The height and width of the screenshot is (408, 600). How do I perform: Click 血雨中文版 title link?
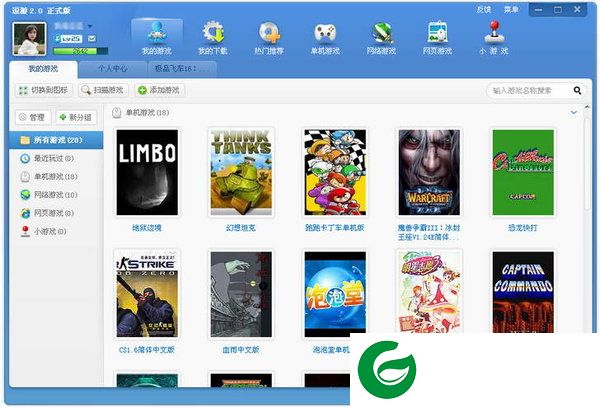pos(241,350)
